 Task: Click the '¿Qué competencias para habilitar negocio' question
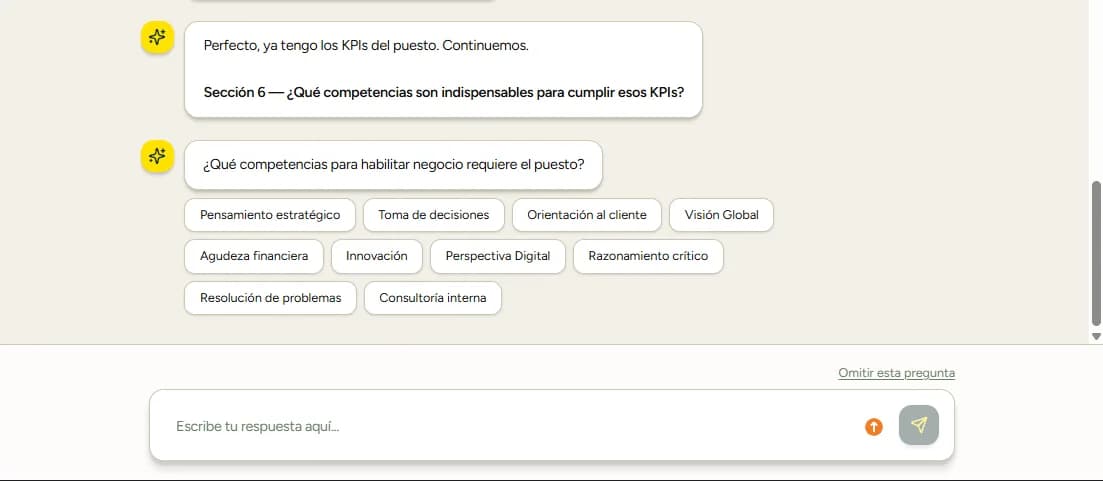[394, 165]
